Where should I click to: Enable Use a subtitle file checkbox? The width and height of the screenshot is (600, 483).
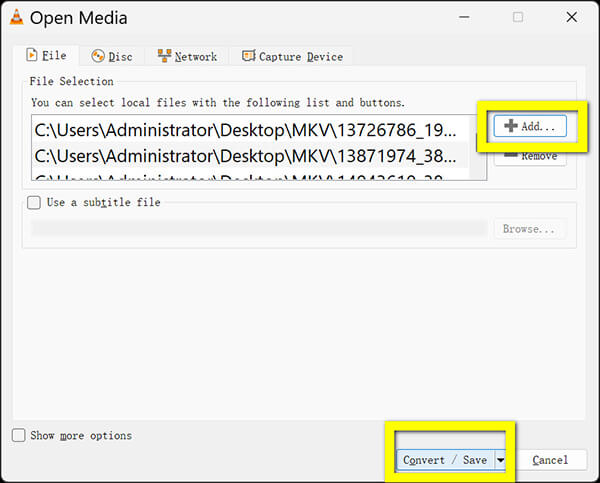(x=34, y=202)
